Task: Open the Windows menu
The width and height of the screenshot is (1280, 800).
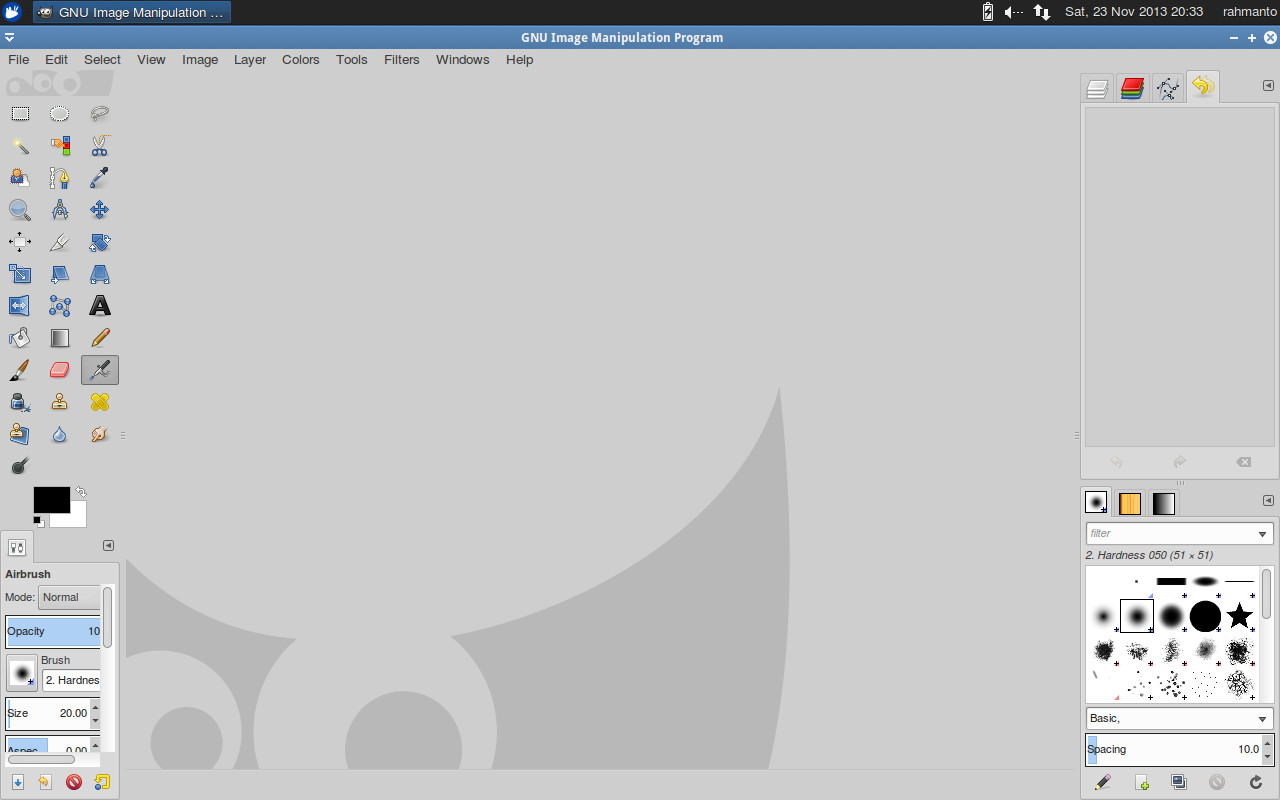Action: coord(462,59)
